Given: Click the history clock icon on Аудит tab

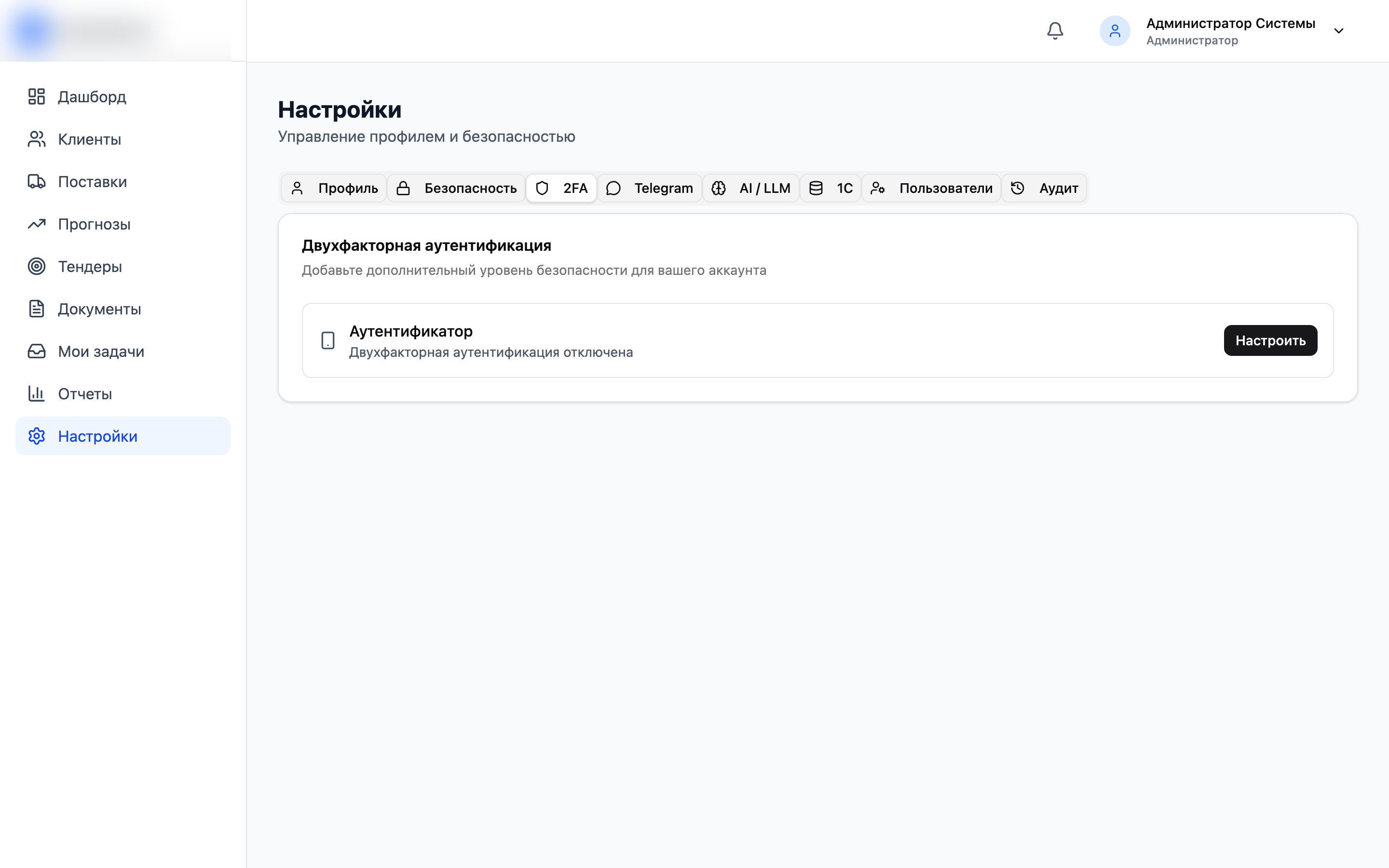Looking at the screenshot, I should point(1018,188).
